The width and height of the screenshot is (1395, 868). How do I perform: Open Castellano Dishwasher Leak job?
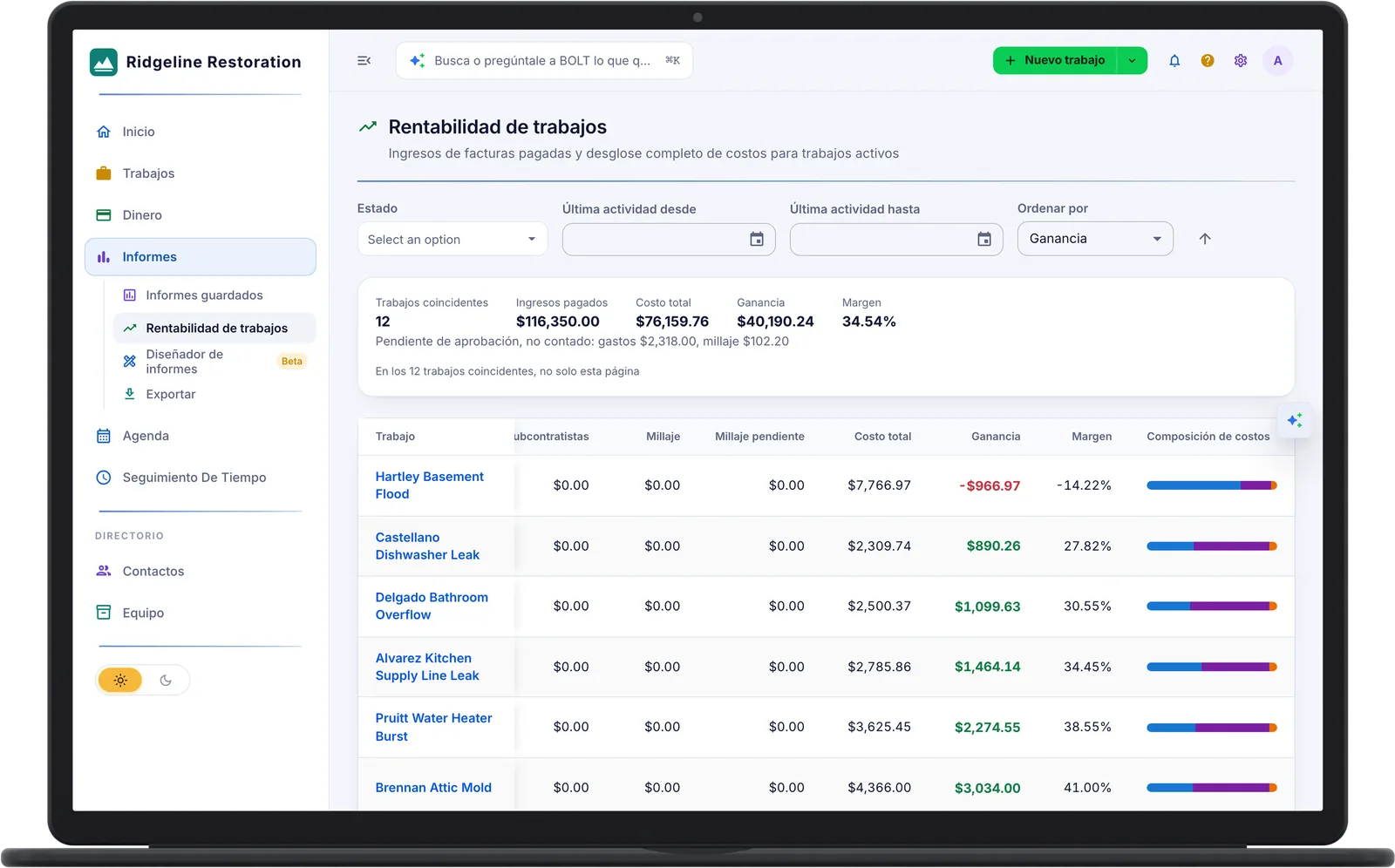click(427, 546)
